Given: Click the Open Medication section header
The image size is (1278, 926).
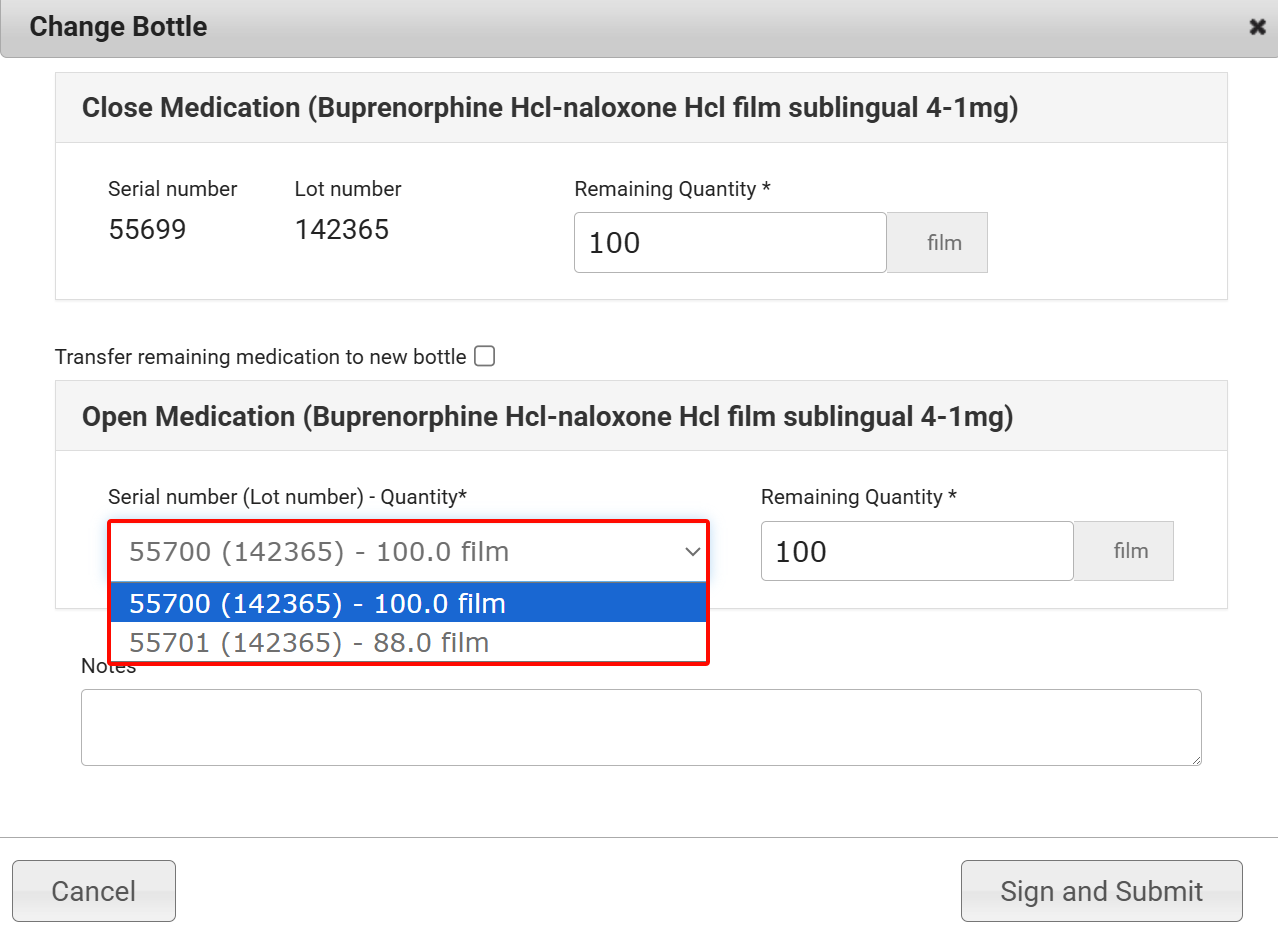Looking at the screenshot, I should [x=547, y=417].
